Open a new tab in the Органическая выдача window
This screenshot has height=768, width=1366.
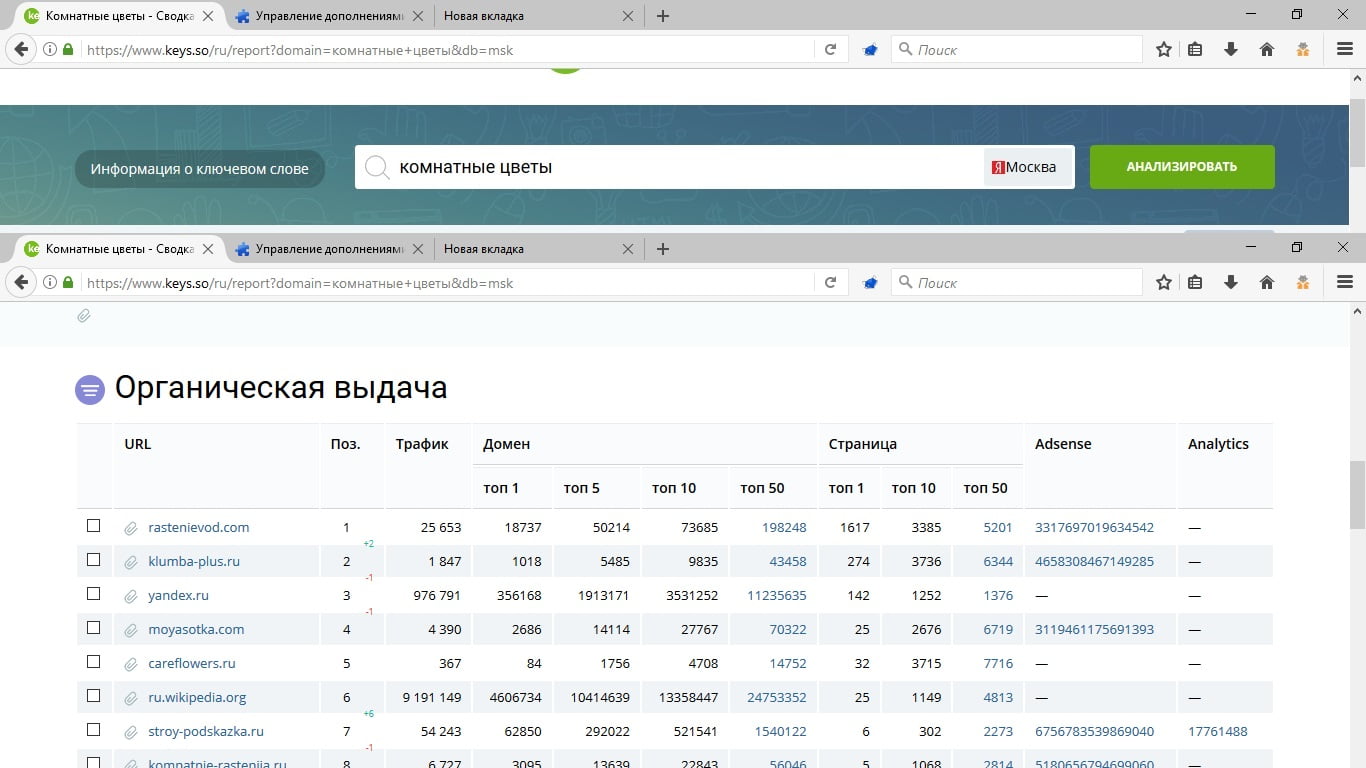coord(662,248)
